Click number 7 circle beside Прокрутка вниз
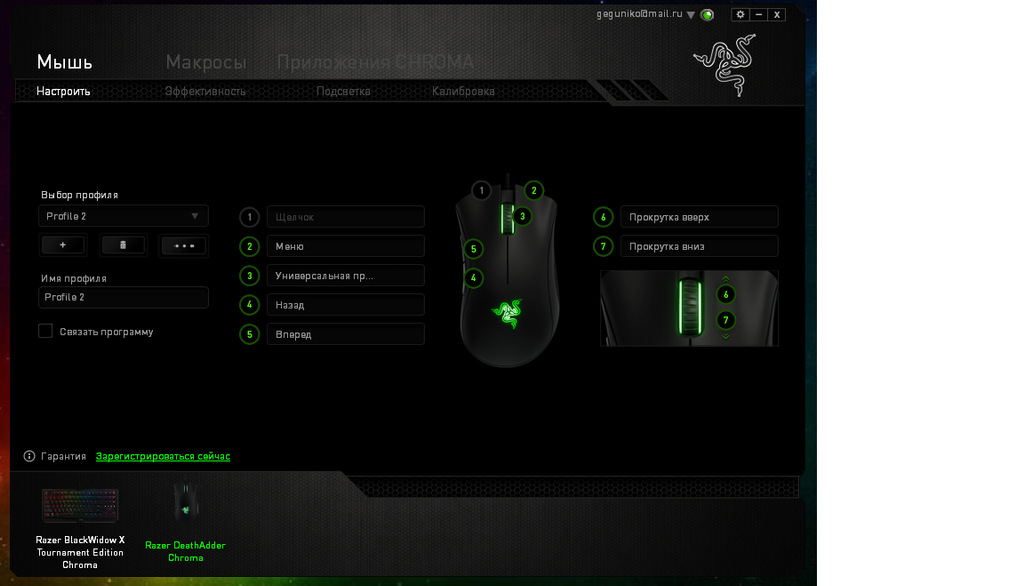The height and width of the screenshot is (586, 1024). tap(603, 246)
